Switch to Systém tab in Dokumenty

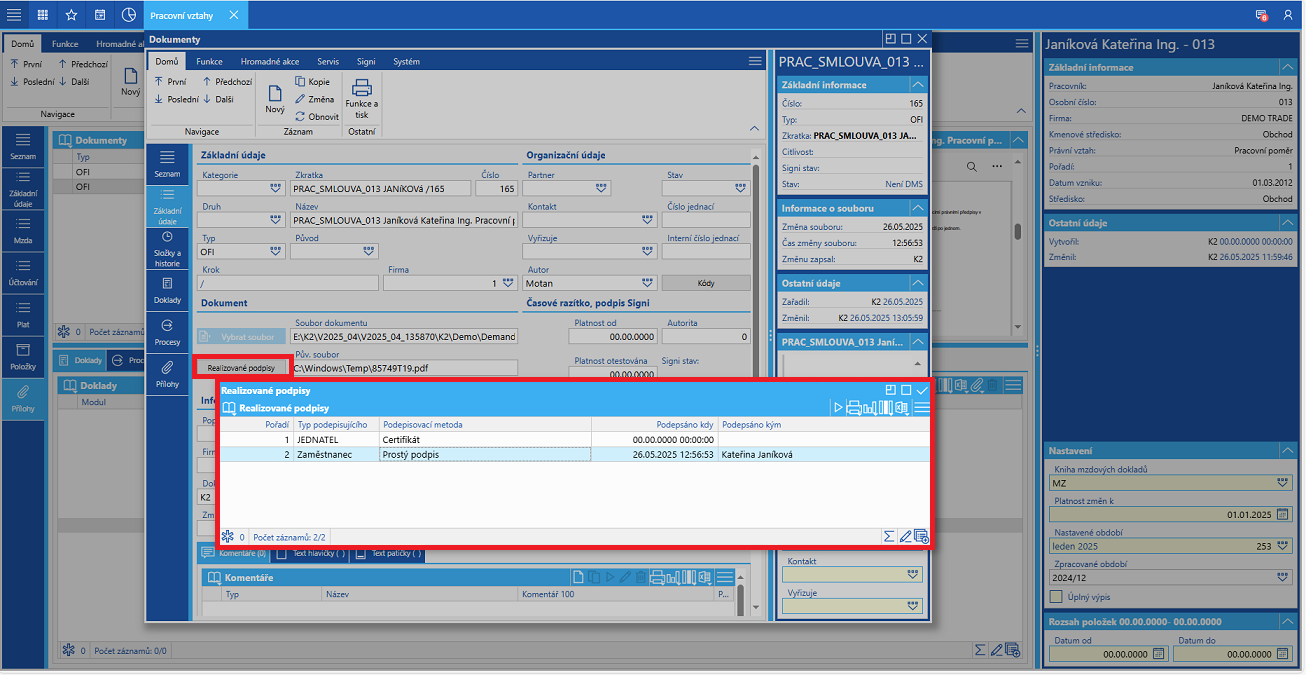click(x=406, y=61)
